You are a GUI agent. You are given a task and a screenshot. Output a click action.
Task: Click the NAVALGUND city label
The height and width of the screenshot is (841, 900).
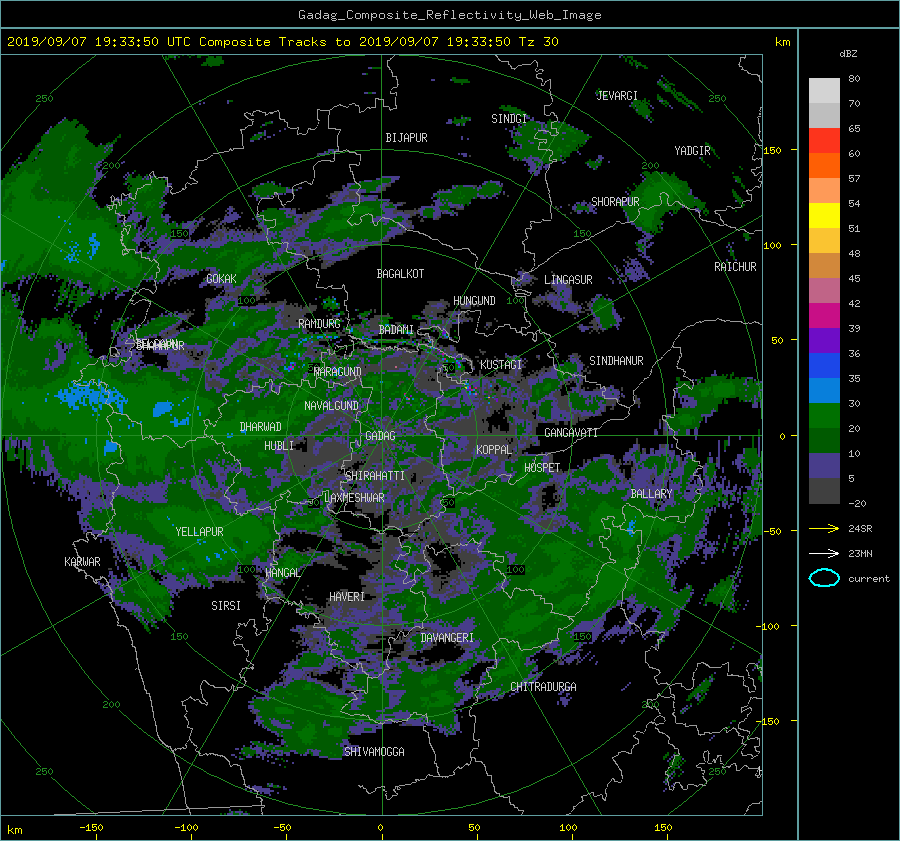[x=331, y=406]
